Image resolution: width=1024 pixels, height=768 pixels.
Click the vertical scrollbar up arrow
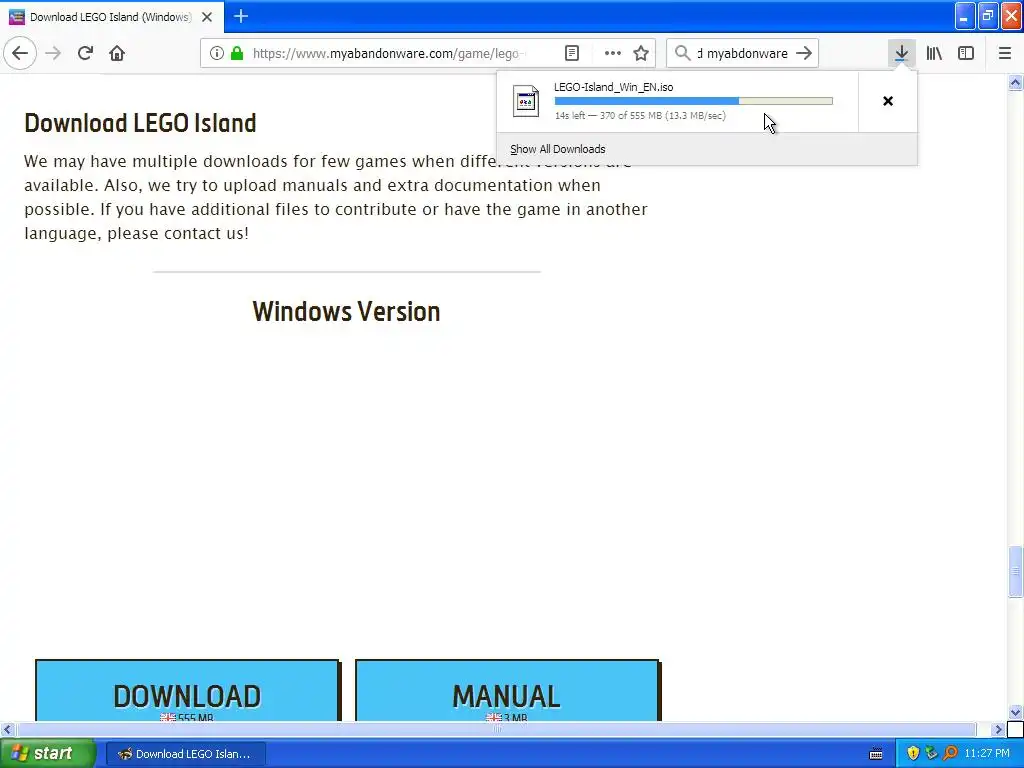[1015, 82]
